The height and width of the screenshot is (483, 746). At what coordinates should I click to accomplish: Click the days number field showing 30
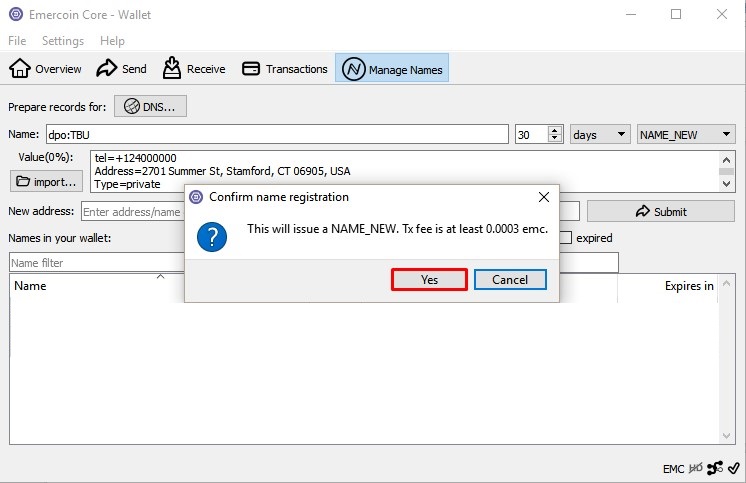[x=531, y=135]
